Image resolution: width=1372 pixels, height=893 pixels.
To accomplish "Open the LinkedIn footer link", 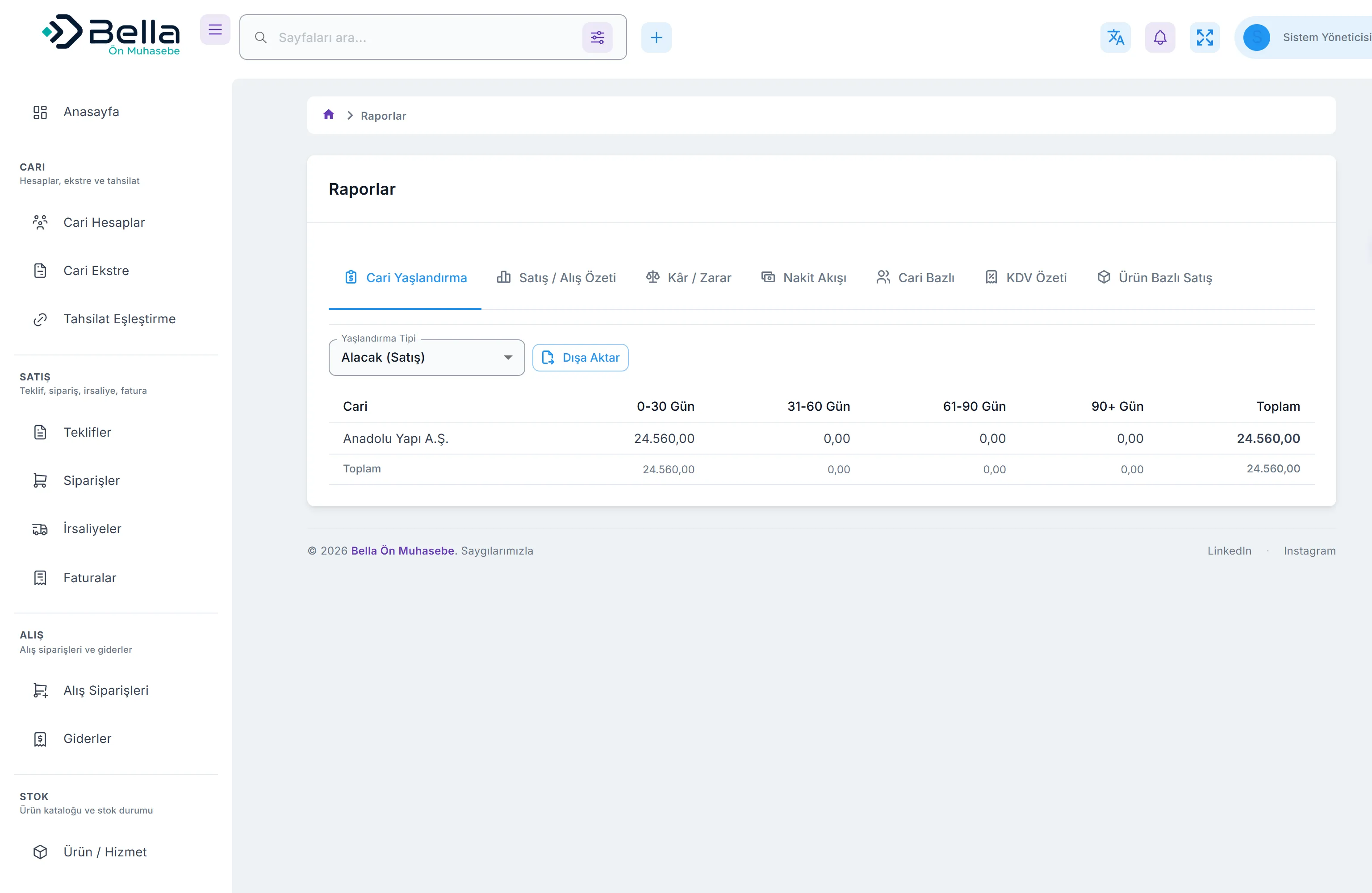I will coord(1230,551).
